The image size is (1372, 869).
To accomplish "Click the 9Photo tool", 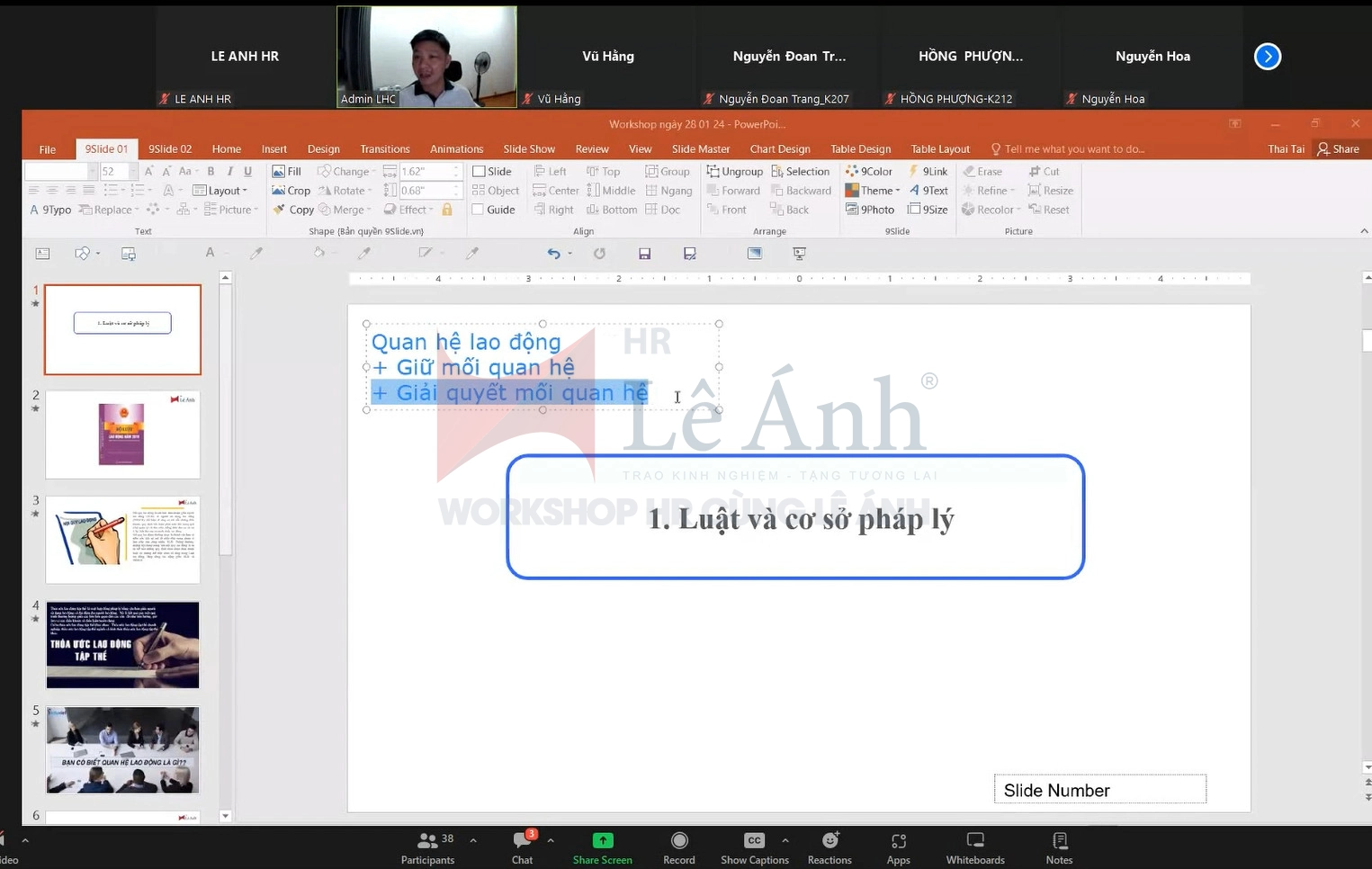I will [870, 210].
